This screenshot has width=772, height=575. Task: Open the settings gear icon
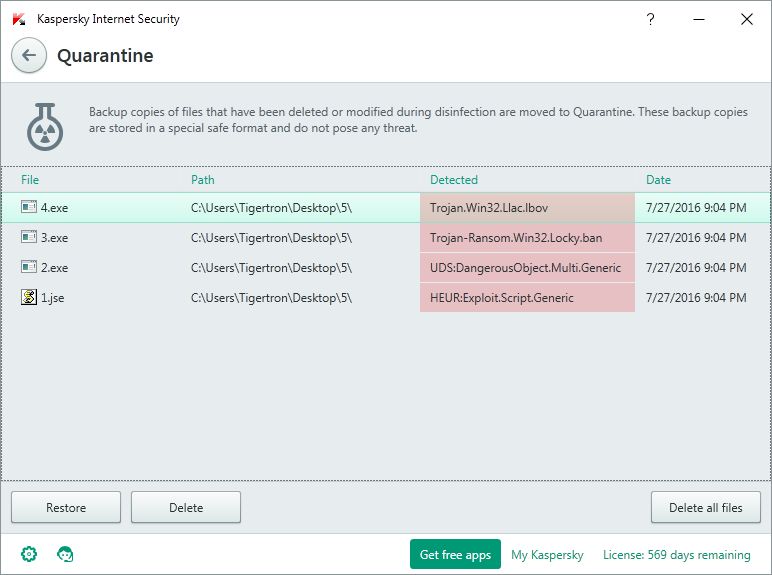[x=29, y=554]
